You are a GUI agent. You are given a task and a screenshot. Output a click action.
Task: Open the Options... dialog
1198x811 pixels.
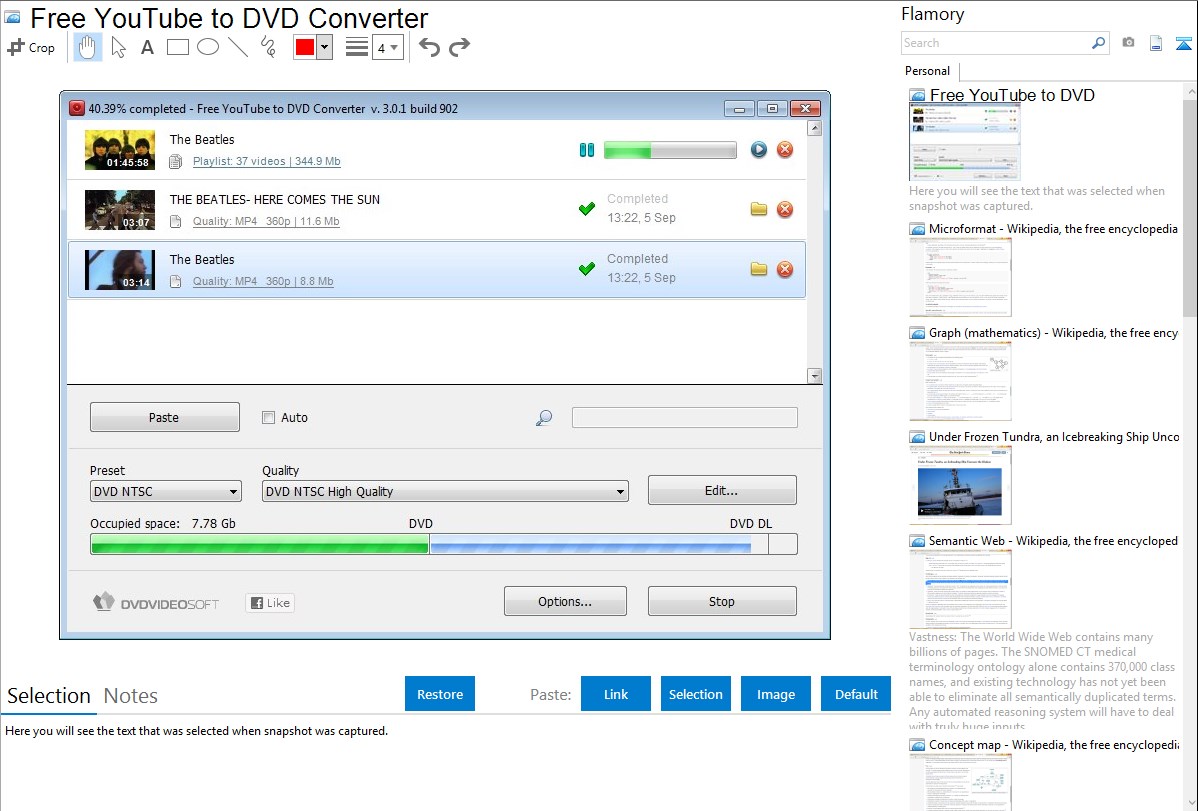click(565, 602)
